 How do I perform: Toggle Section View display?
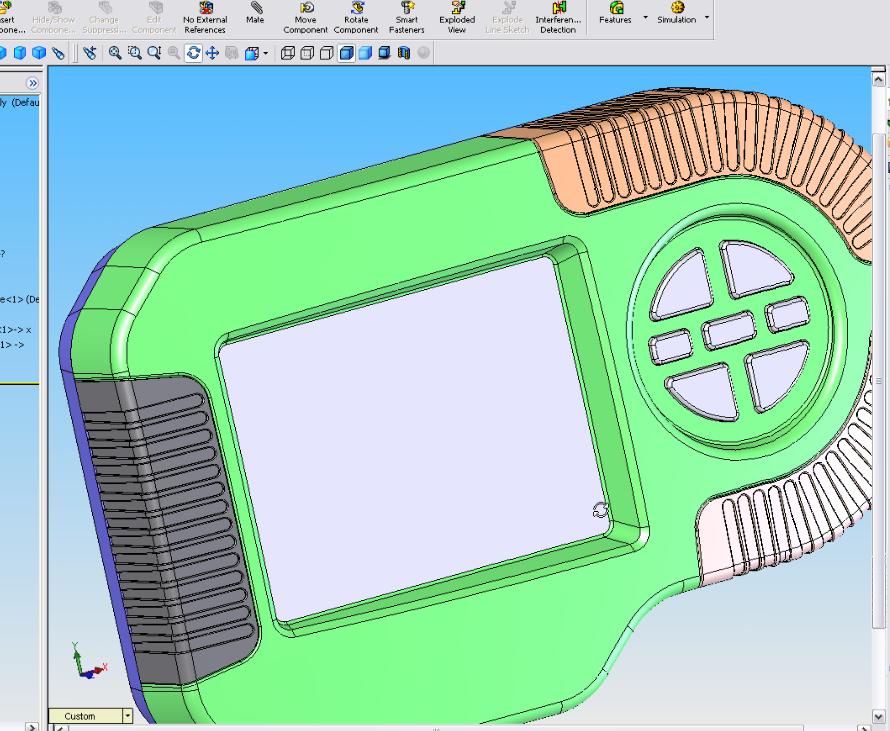(404, 53)
